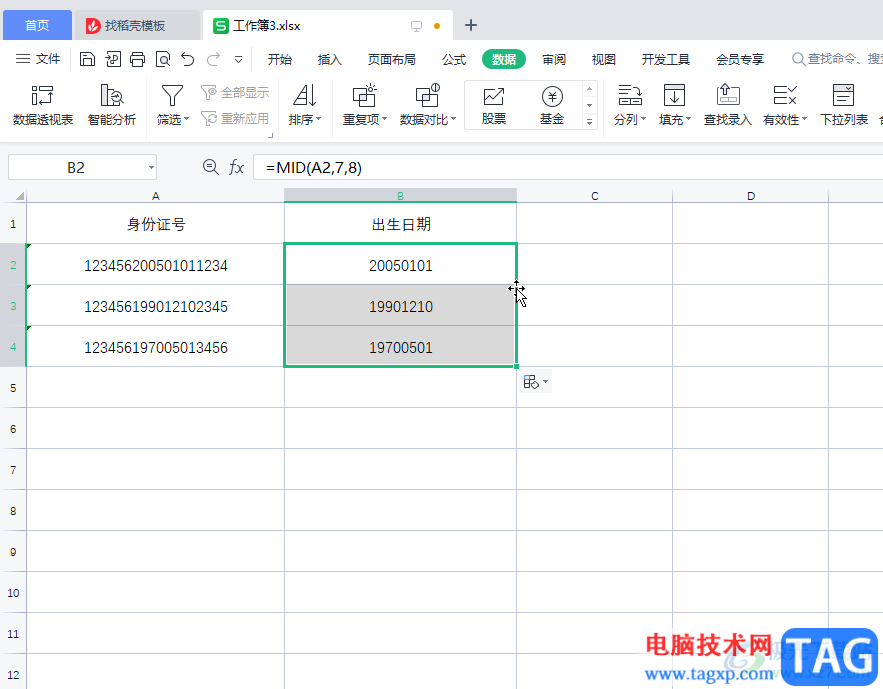This screenshot has height=689, width=883.
Task: Click cell containing 身份证号
Action: click(x=155, y=223)
